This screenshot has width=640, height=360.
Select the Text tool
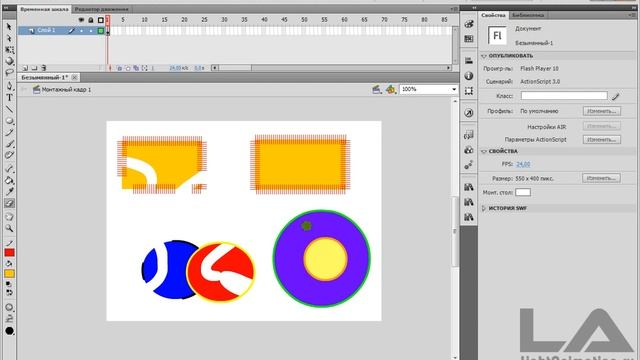pyautogui.click(x=9, y=98)
